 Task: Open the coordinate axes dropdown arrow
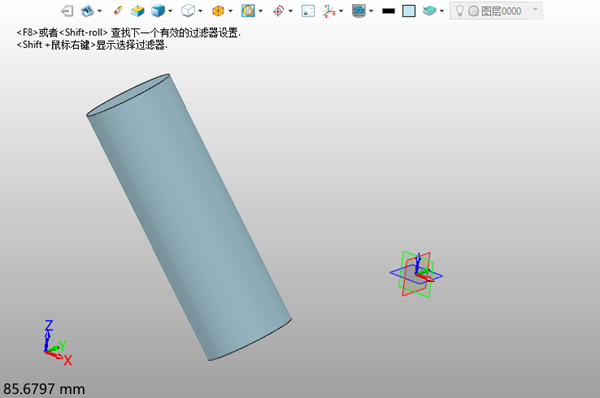pos(341,11)
